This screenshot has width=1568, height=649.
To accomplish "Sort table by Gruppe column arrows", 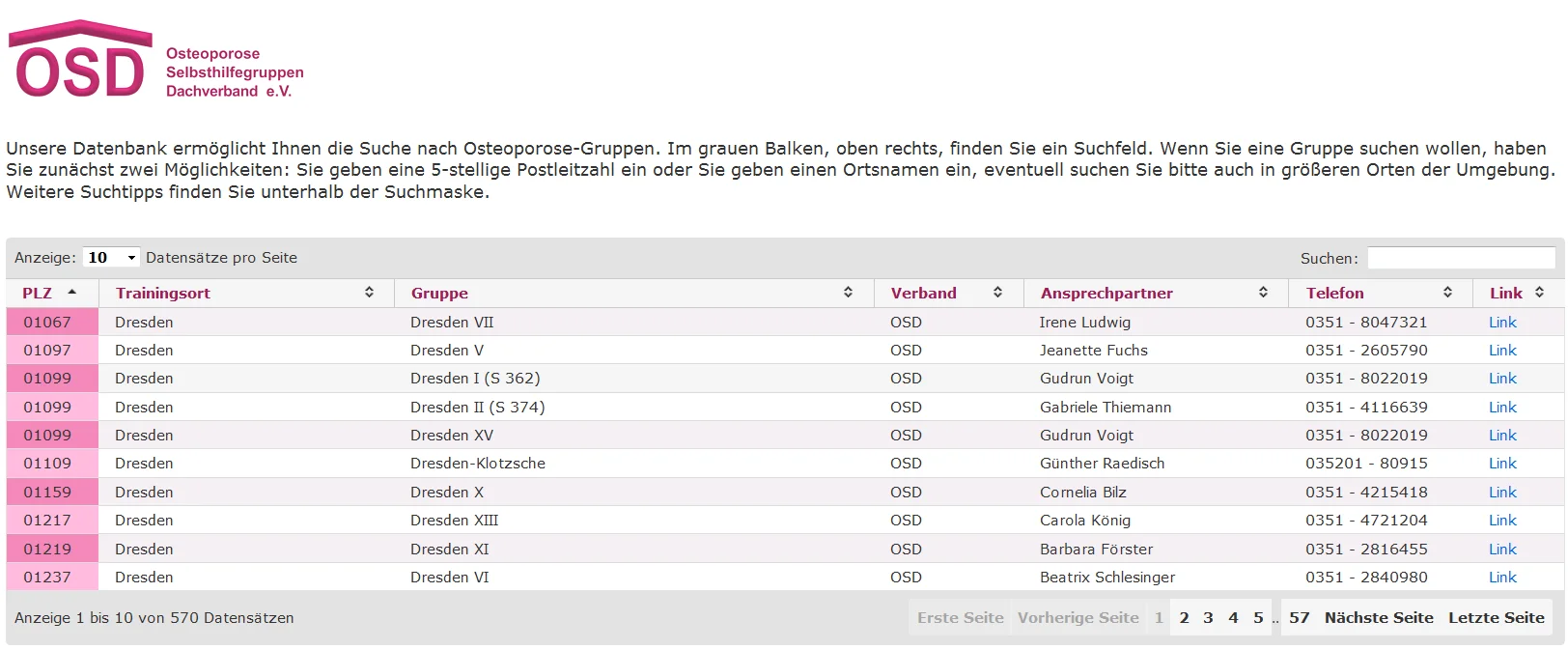I will [848, 292].
